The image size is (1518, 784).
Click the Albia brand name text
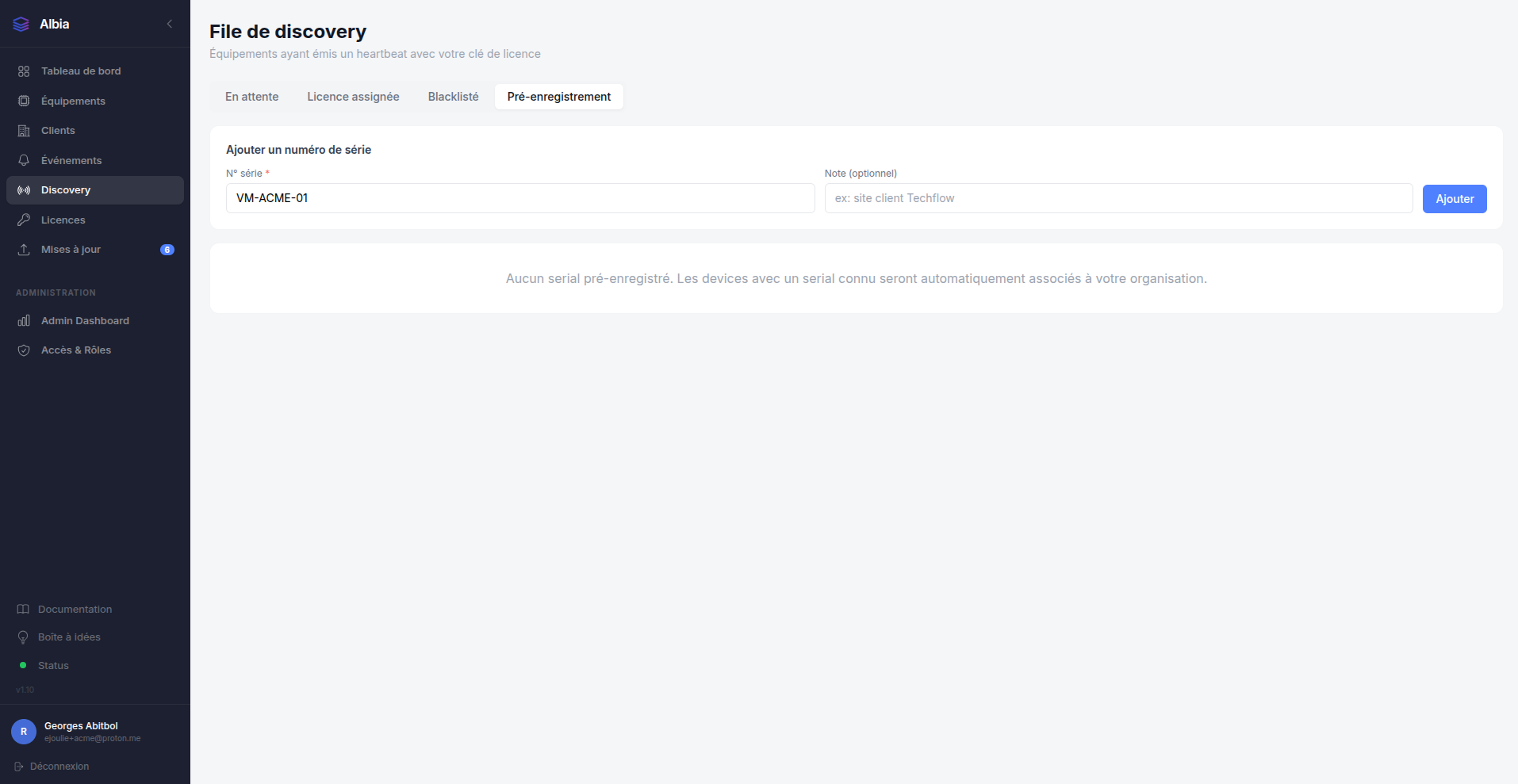click(55, 25)
